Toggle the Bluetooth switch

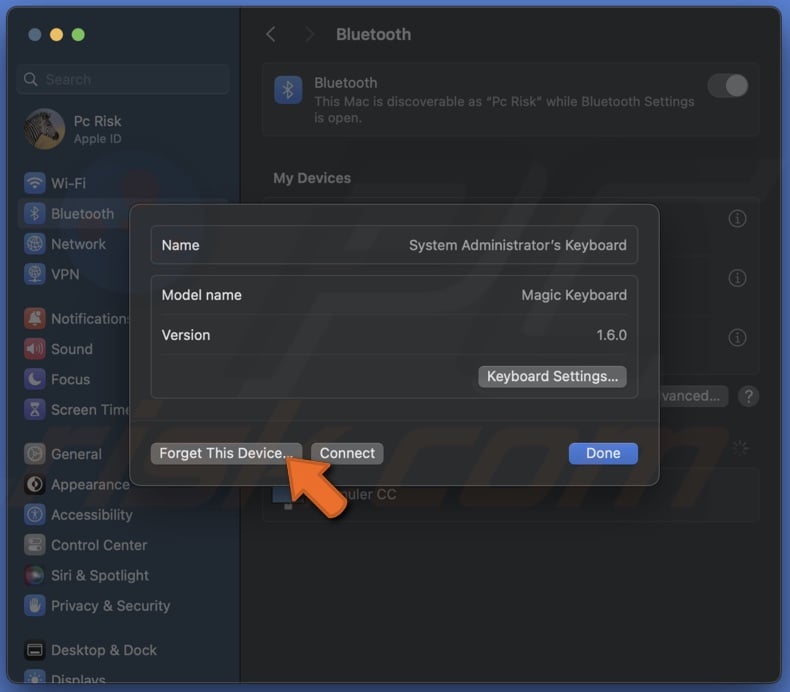click(728, 86)
